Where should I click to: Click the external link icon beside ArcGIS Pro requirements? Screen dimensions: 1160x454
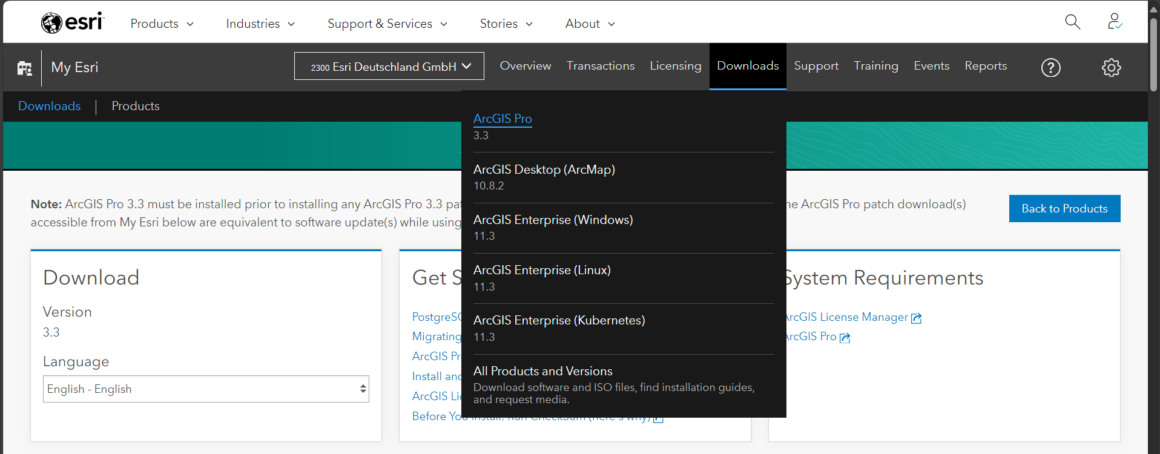(845, 338)
